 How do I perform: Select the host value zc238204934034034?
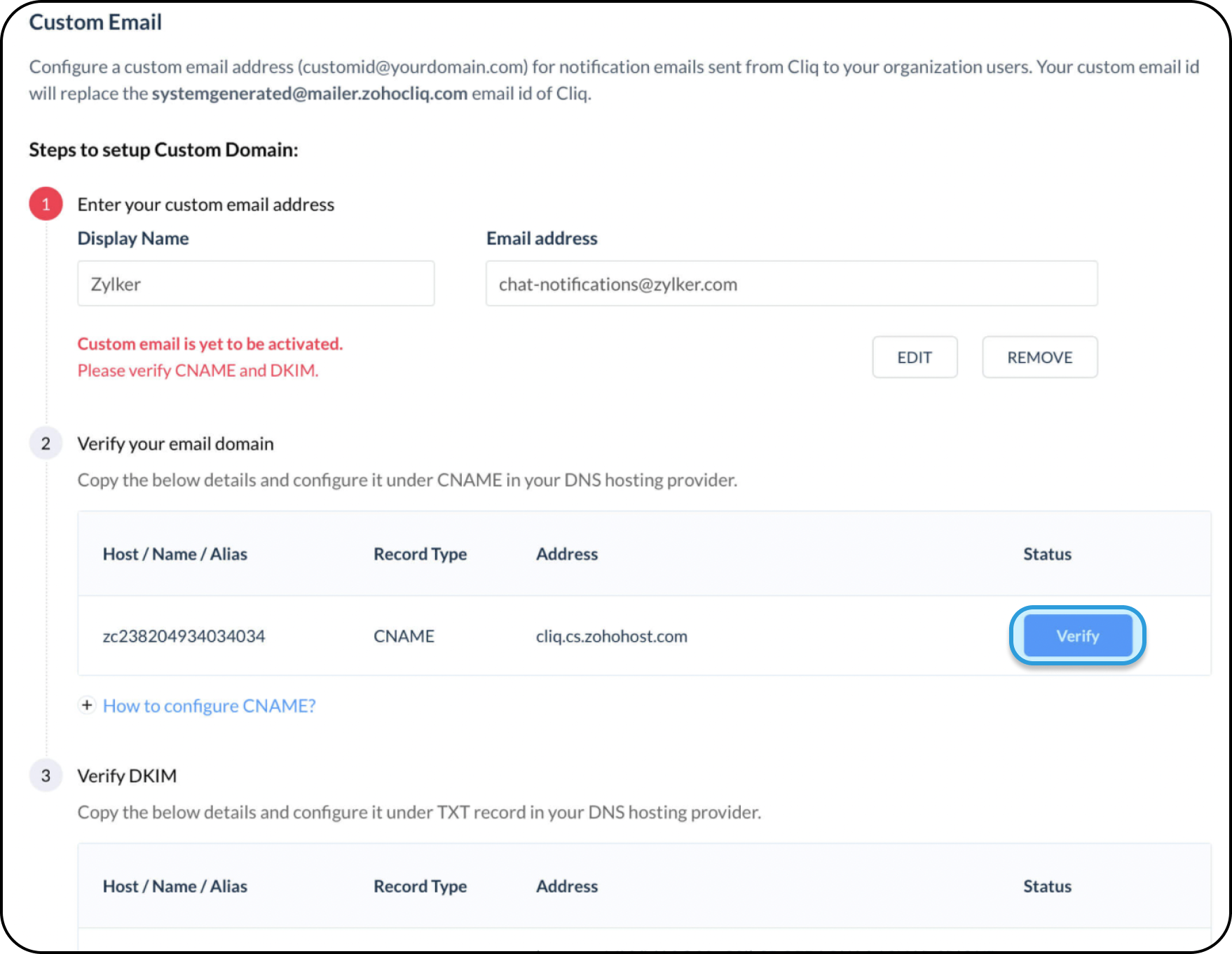pyautogui.click(x=184, y=636)
